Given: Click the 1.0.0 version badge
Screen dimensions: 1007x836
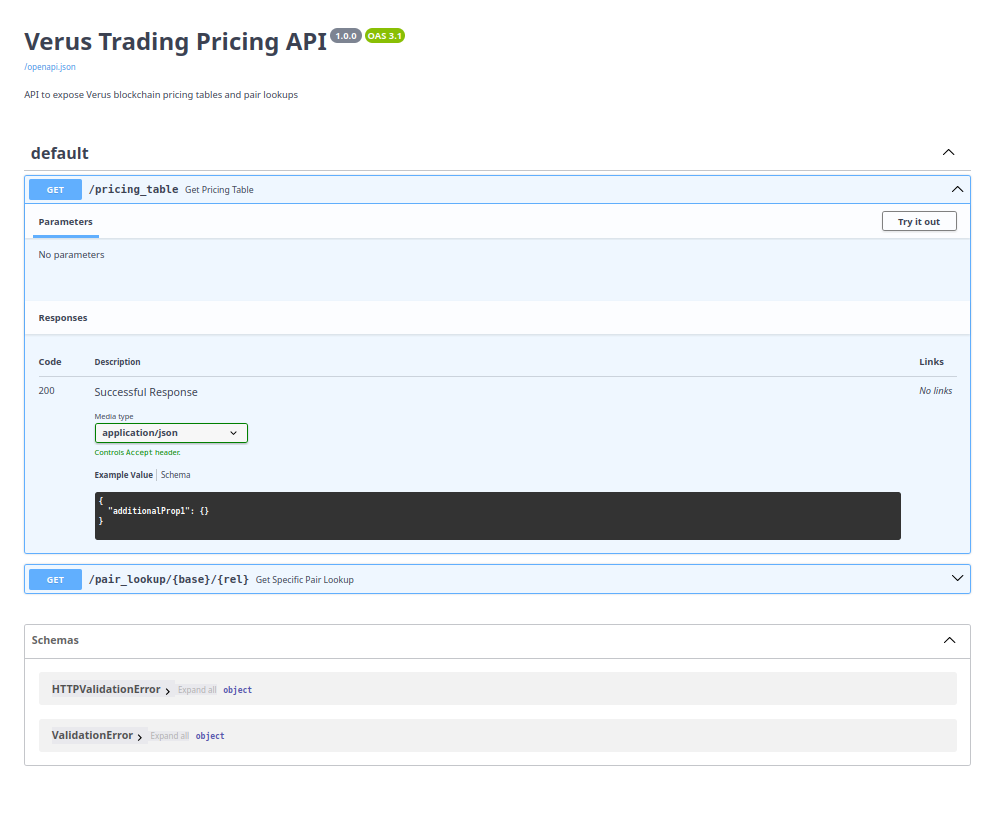Looking at the screenshot, I should tap(345, 35).
